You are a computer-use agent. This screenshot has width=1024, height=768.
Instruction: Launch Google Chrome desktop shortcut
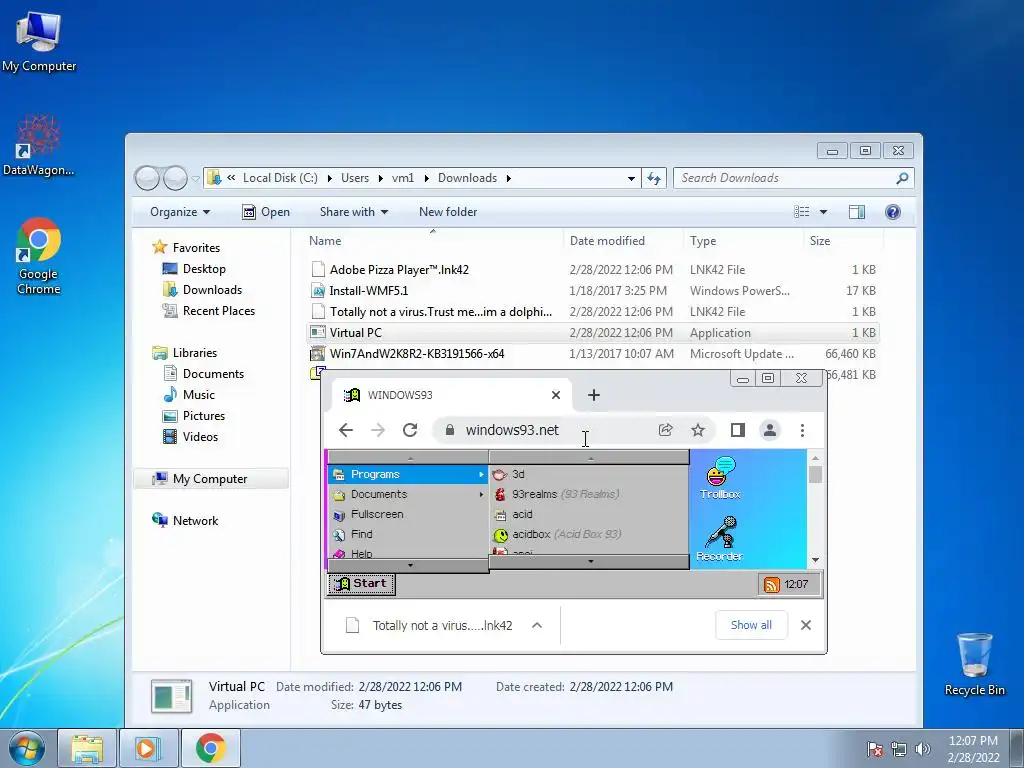click(x=39, y=255)
